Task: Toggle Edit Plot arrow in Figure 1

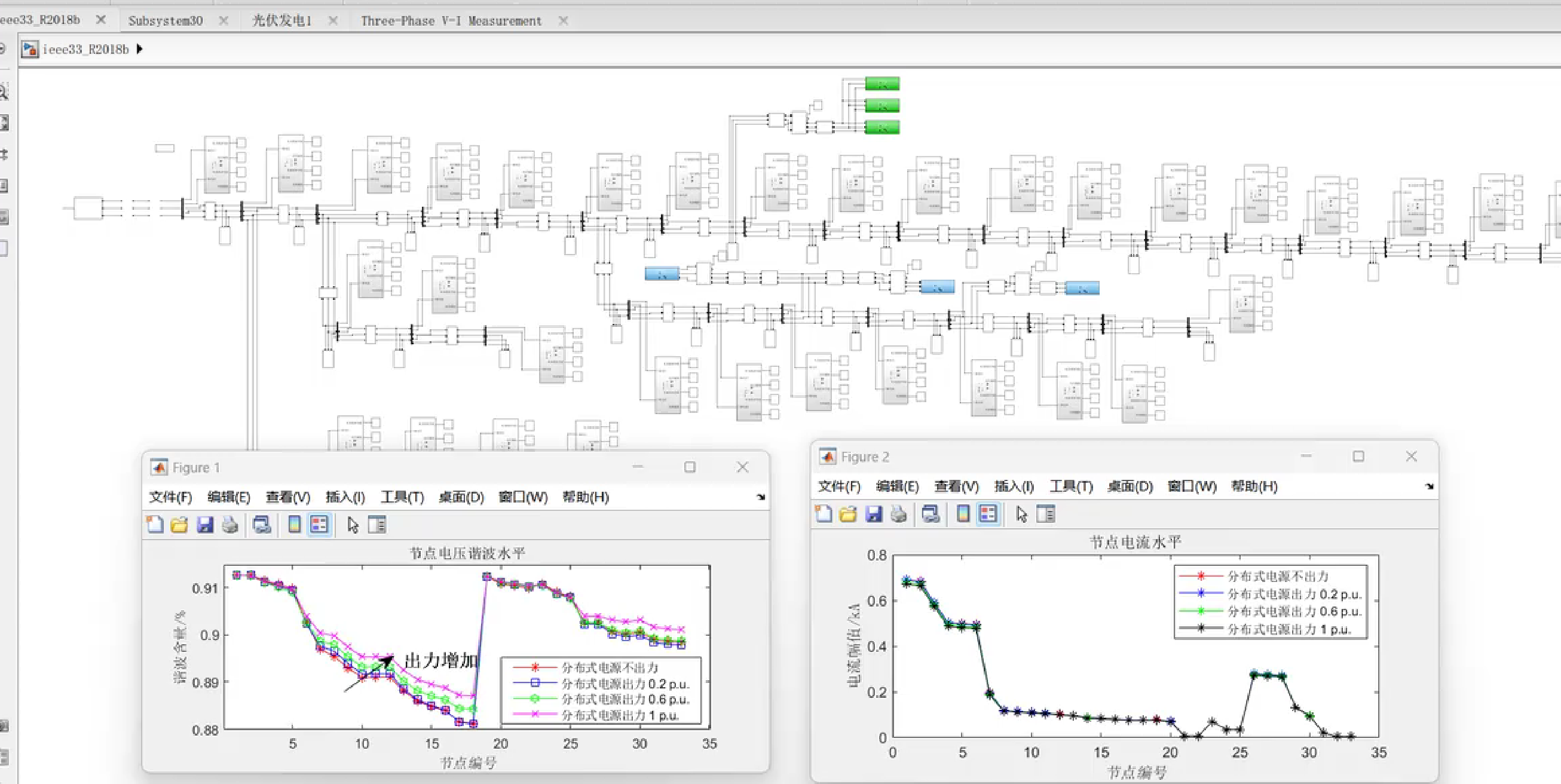Action: click(x=353, y=525)
